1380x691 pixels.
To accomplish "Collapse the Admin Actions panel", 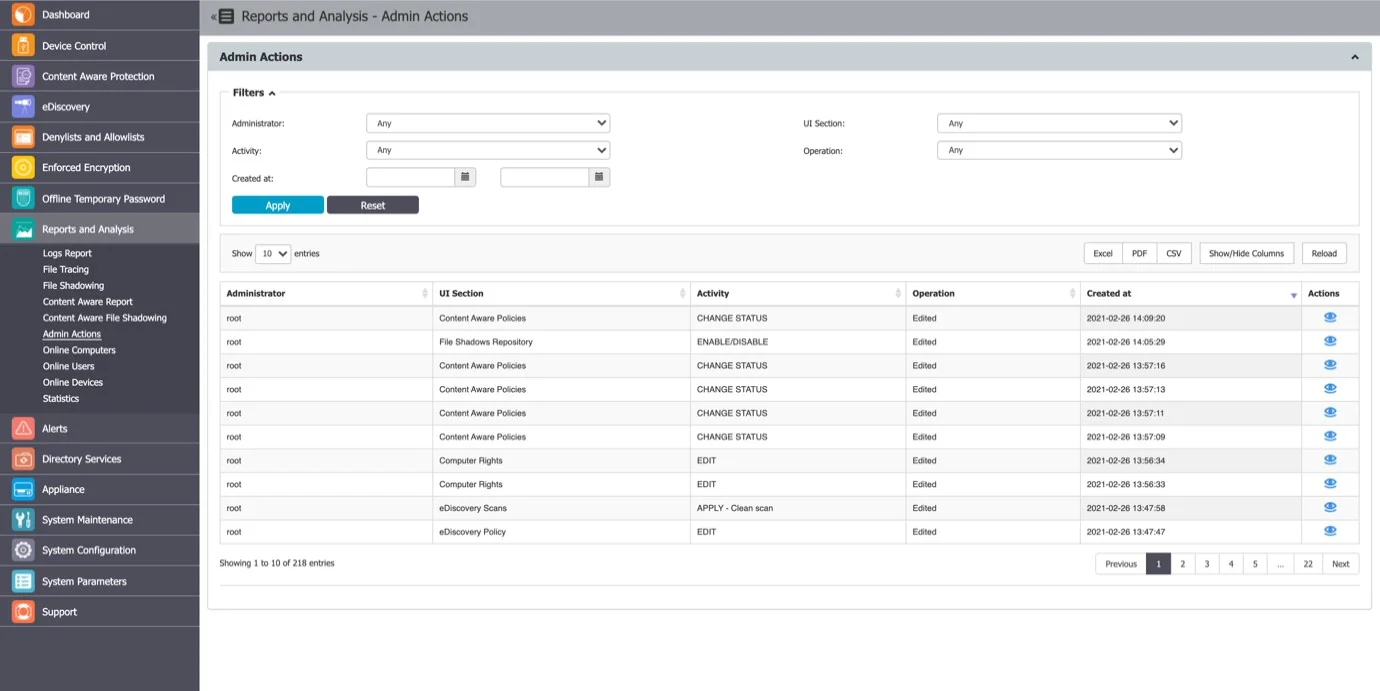I will tap(1355, 57).
